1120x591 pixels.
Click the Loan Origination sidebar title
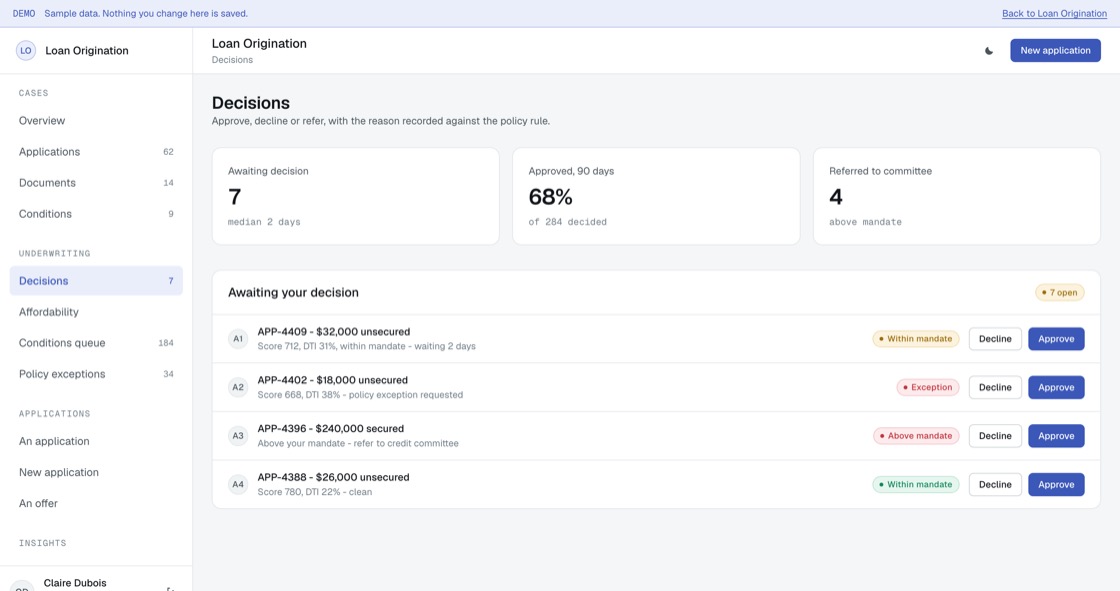point(87,51)
